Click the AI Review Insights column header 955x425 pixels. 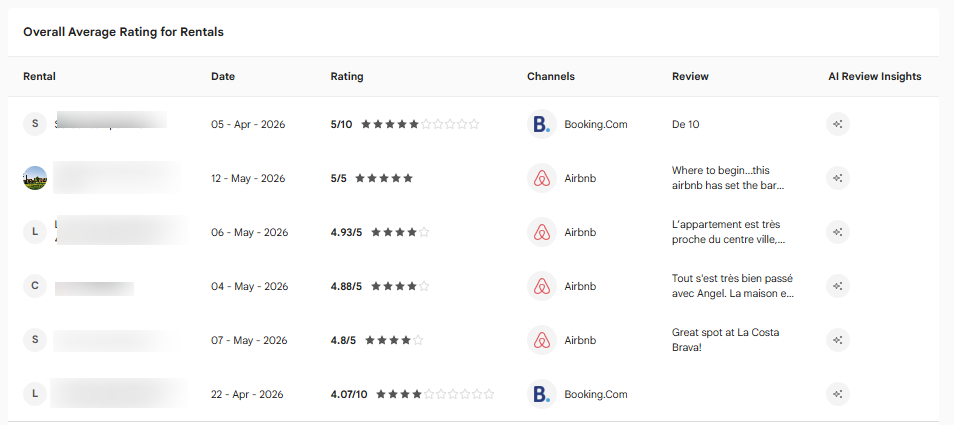(x=875, y=77)
